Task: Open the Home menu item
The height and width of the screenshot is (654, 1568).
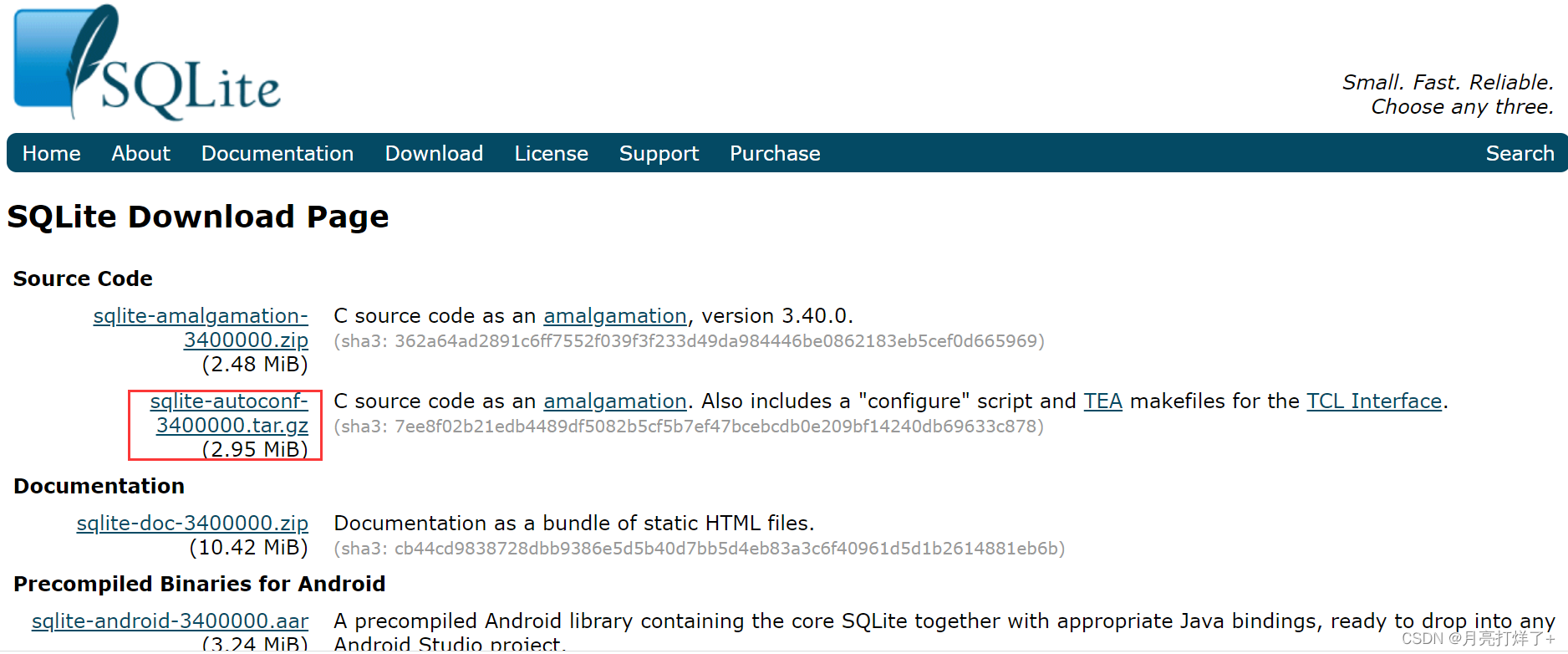Action: coord(51,154)
